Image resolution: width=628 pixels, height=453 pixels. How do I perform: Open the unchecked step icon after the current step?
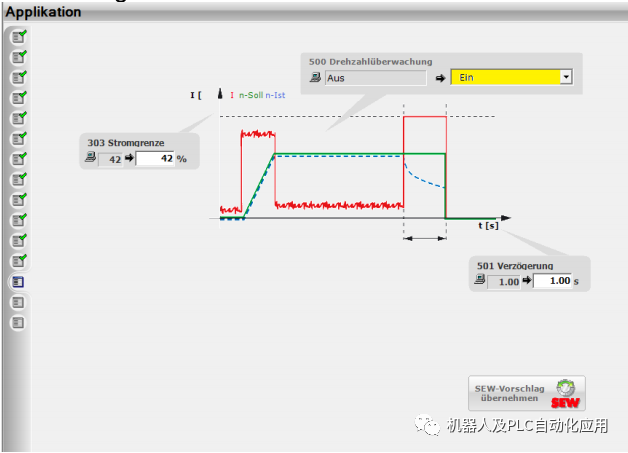point(18,302)
